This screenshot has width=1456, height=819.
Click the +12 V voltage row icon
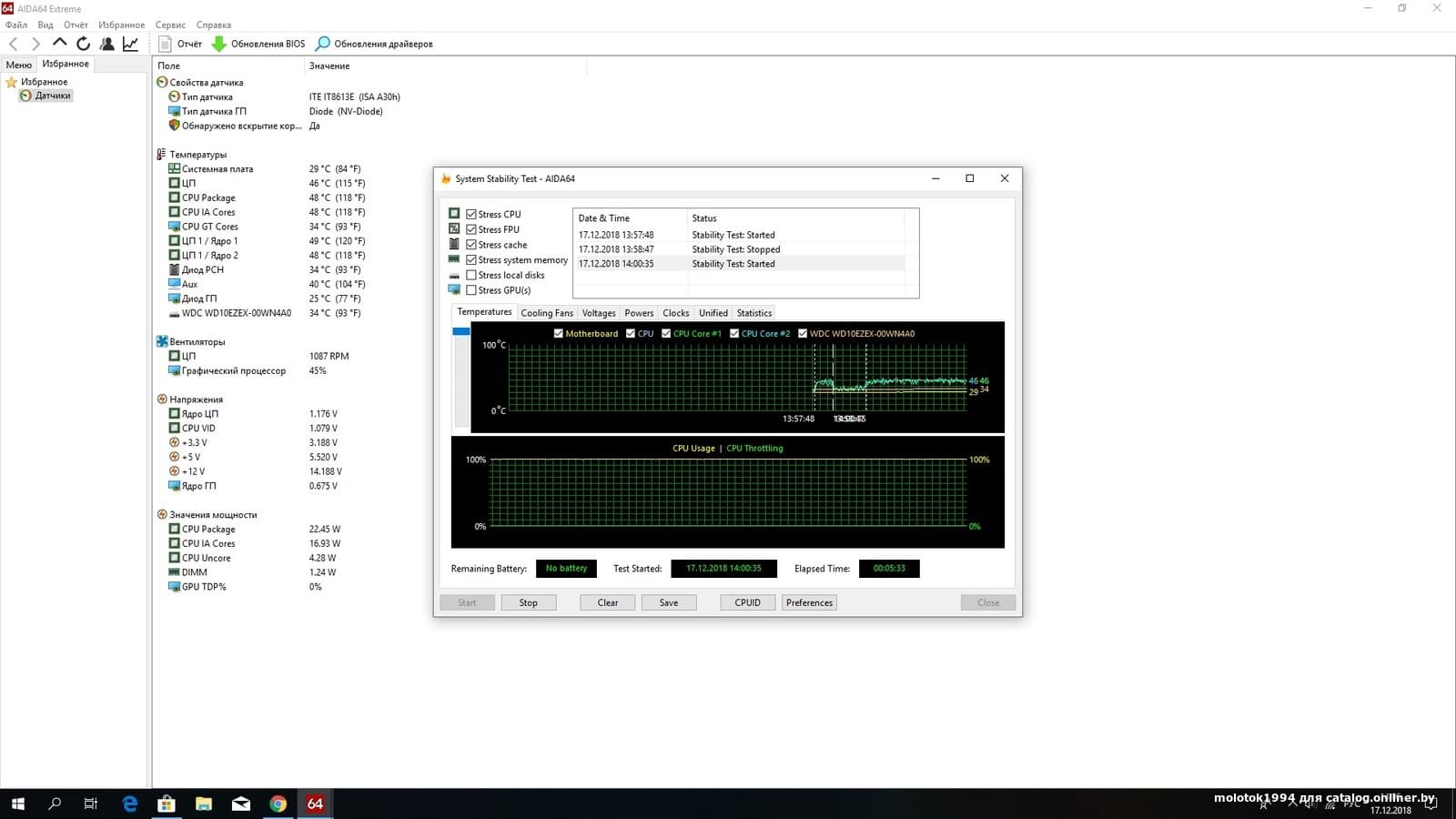[x=174, y=471]
